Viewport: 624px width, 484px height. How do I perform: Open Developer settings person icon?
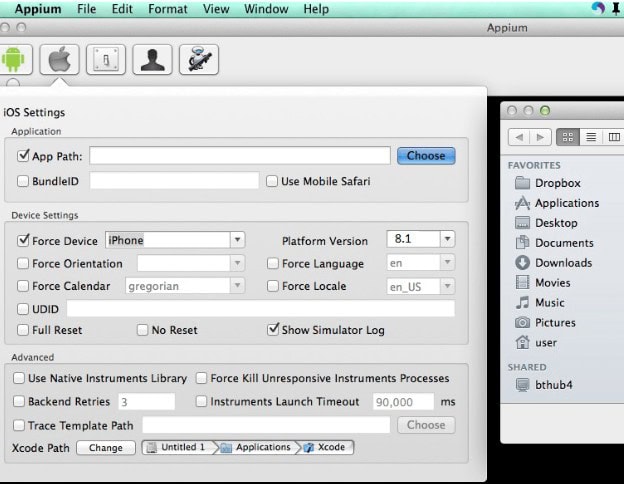pos(152,60)
